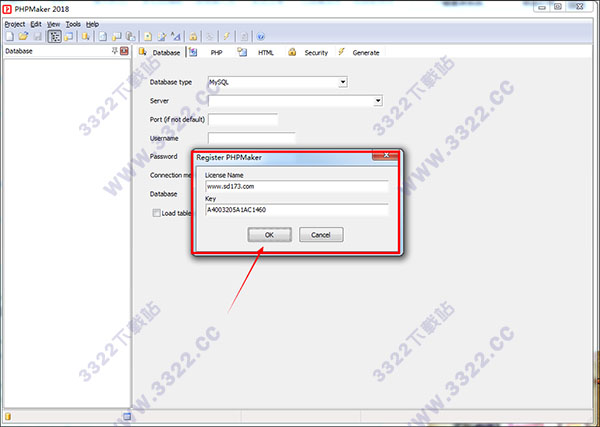Toggle the highlighted dotted-grid toolbar icon

coord(54,36)
